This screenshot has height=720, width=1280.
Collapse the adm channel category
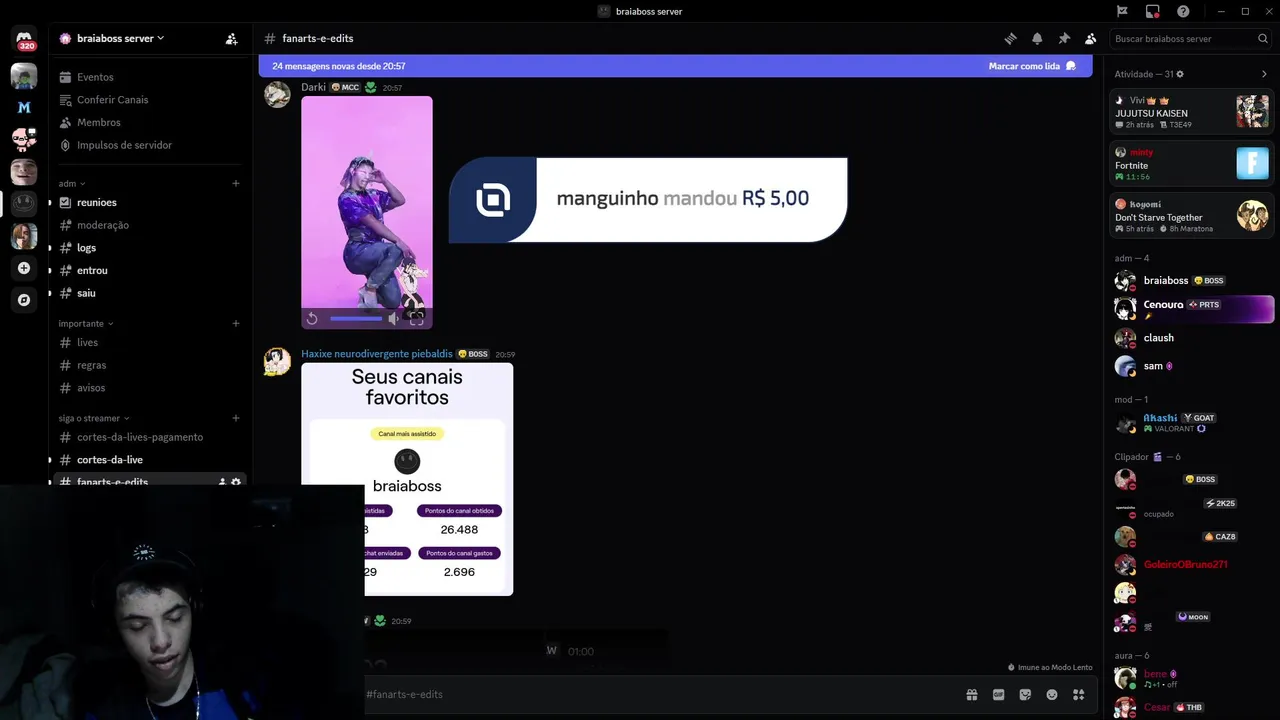coord(72,183)
